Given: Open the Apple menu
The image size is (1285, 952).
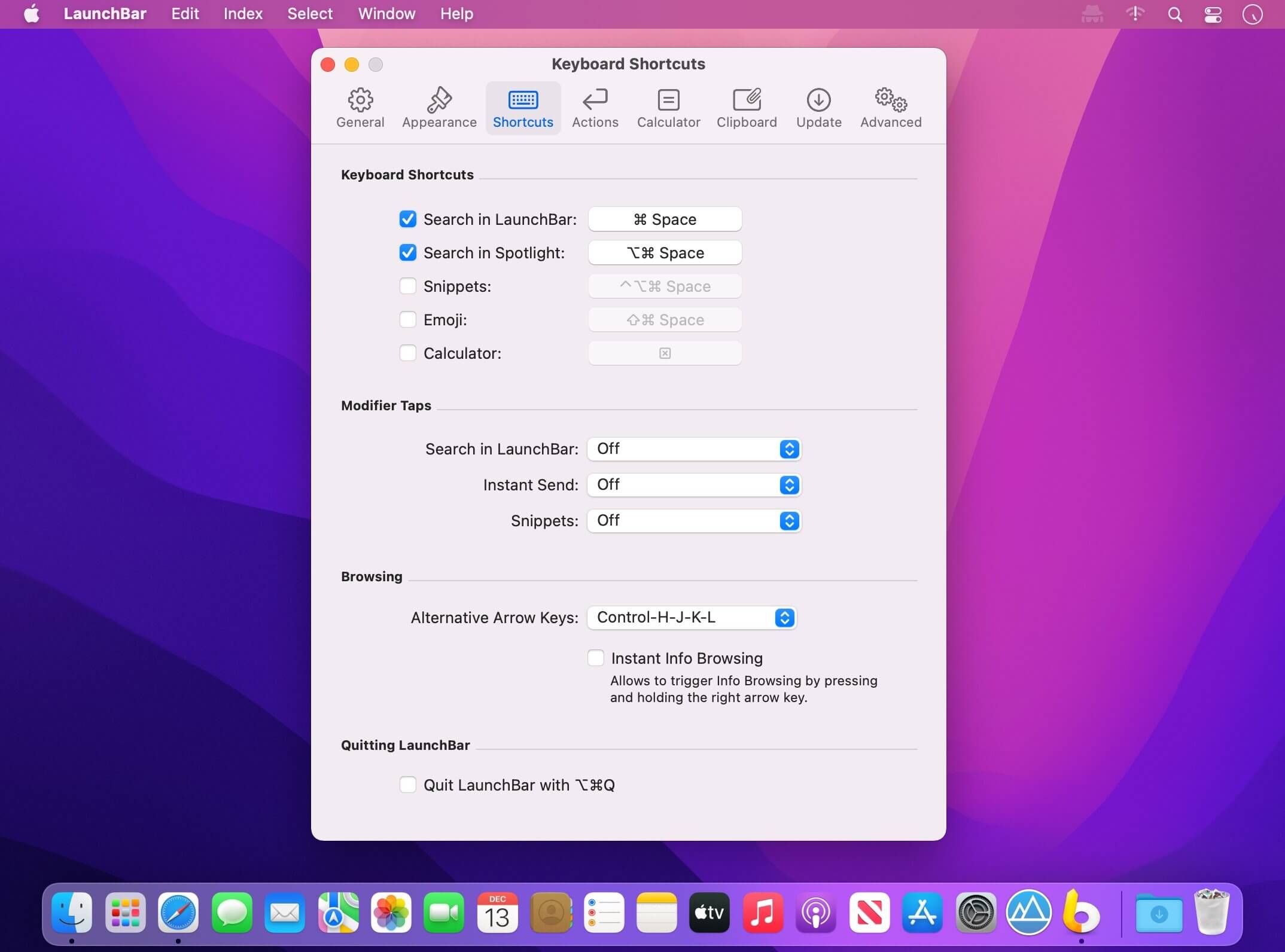Looking at the screenshot, I should [x=32, y=14].
